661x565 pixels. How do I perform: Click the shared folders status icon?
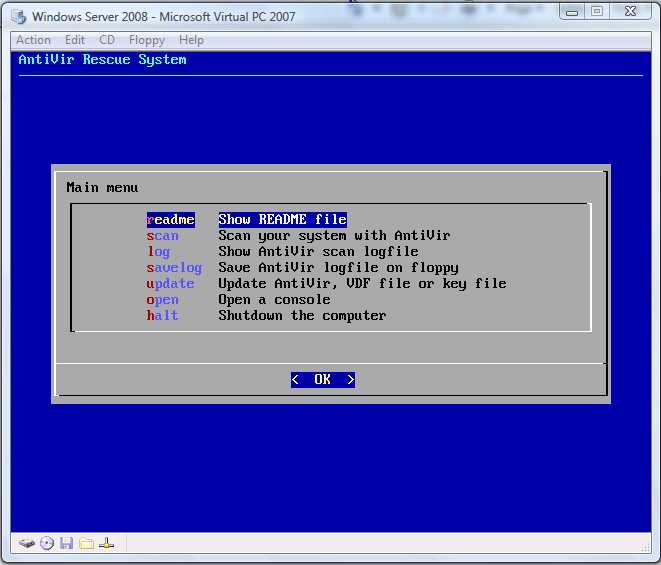(x=86, y=543)
